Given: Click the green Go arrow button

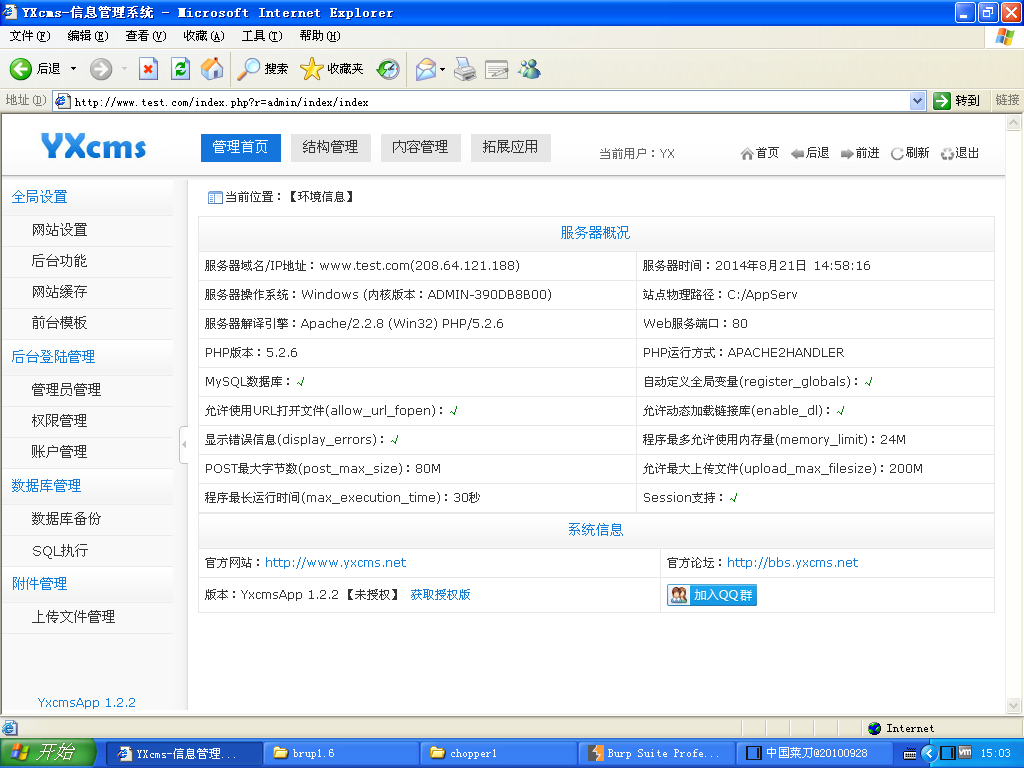Looking at the screenshot, I should pyautogui.click(x=941, y=101).
